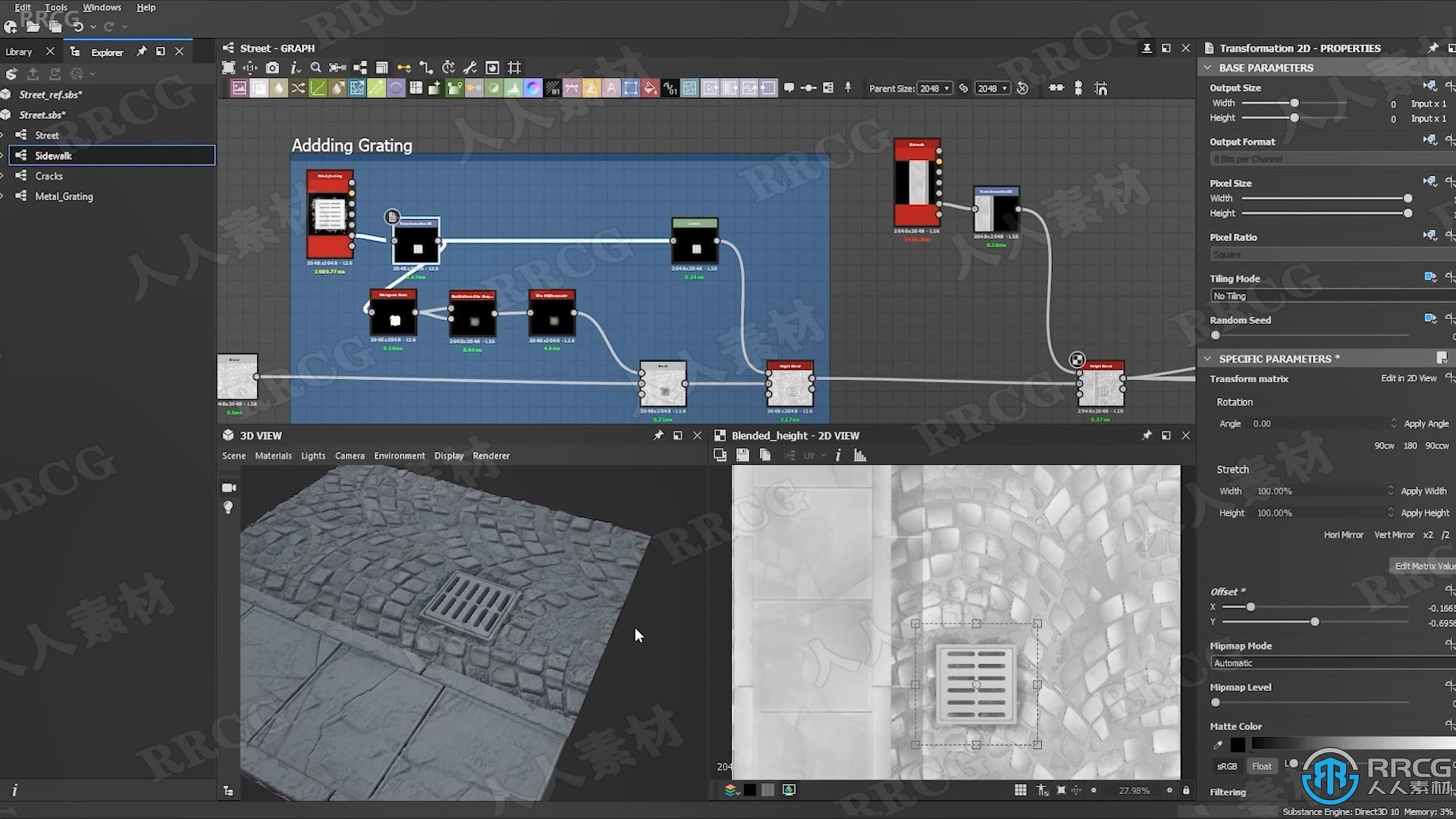This screenshot has width=1456, height=819.
Task: Collapse the BASE PARAMETERS section
Action: (x=1208, y=67)
